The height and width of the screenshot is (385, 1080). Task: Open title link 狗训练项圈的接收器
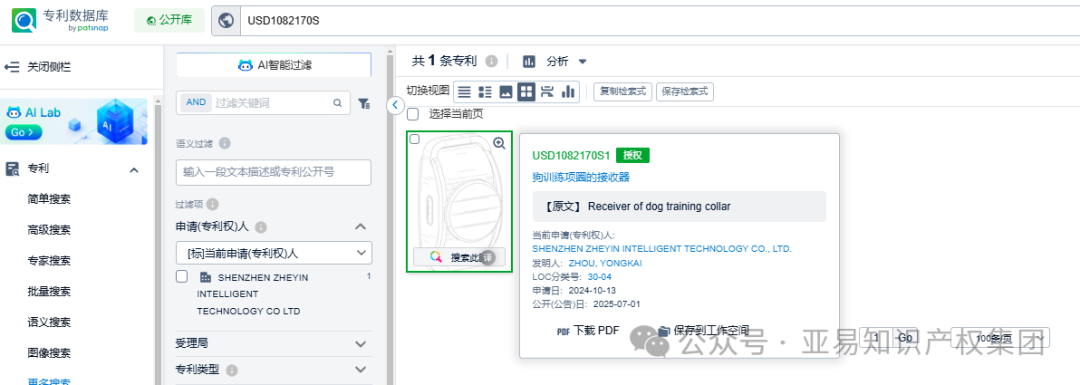[581, 178]
